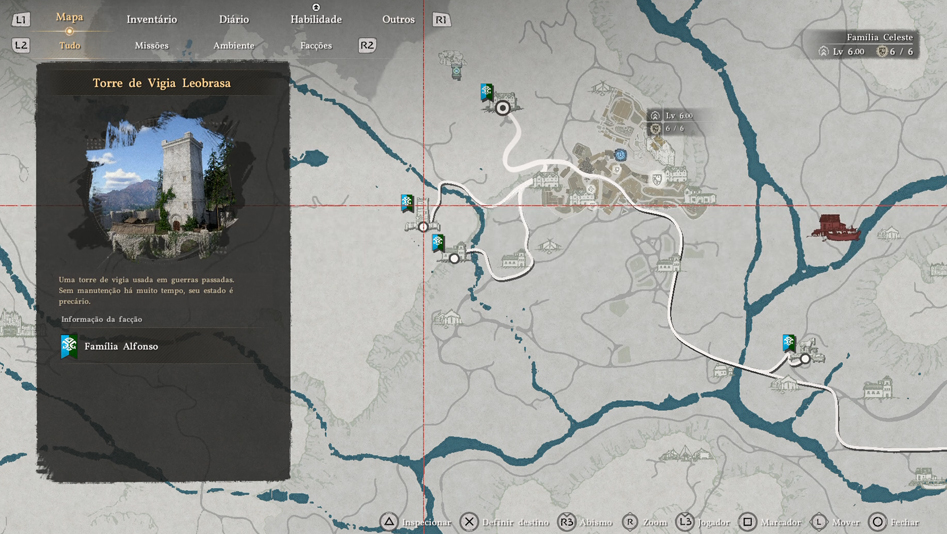
Task: Click the R2 next filter button
Action: pyautogui.click(x=367, y=45)
